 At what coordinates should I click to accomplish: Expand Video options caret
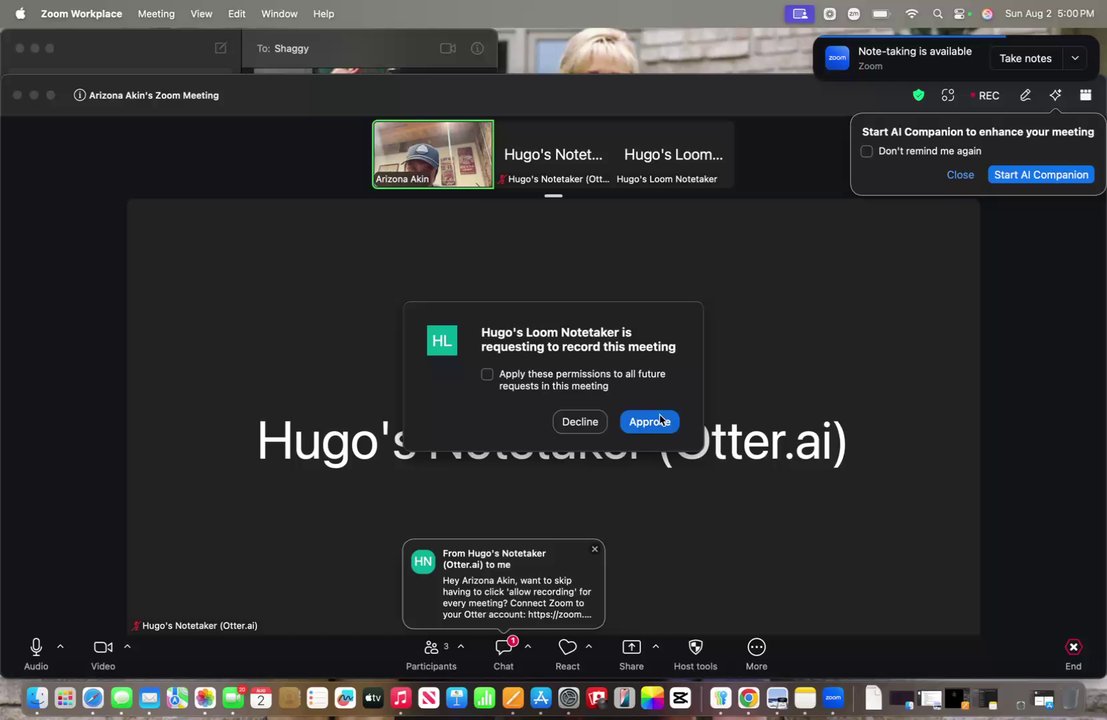(x=127, y=646)
